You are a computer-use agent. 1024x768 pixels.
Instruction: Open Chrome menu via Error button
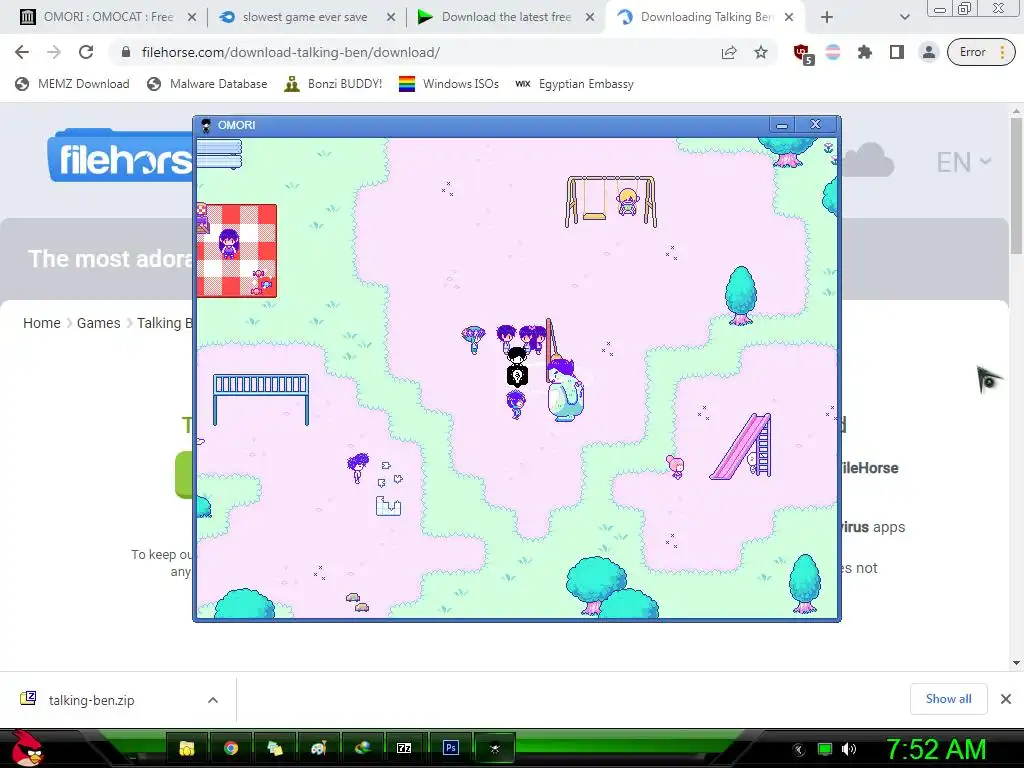pyautogui.click(x=981, y=52)
